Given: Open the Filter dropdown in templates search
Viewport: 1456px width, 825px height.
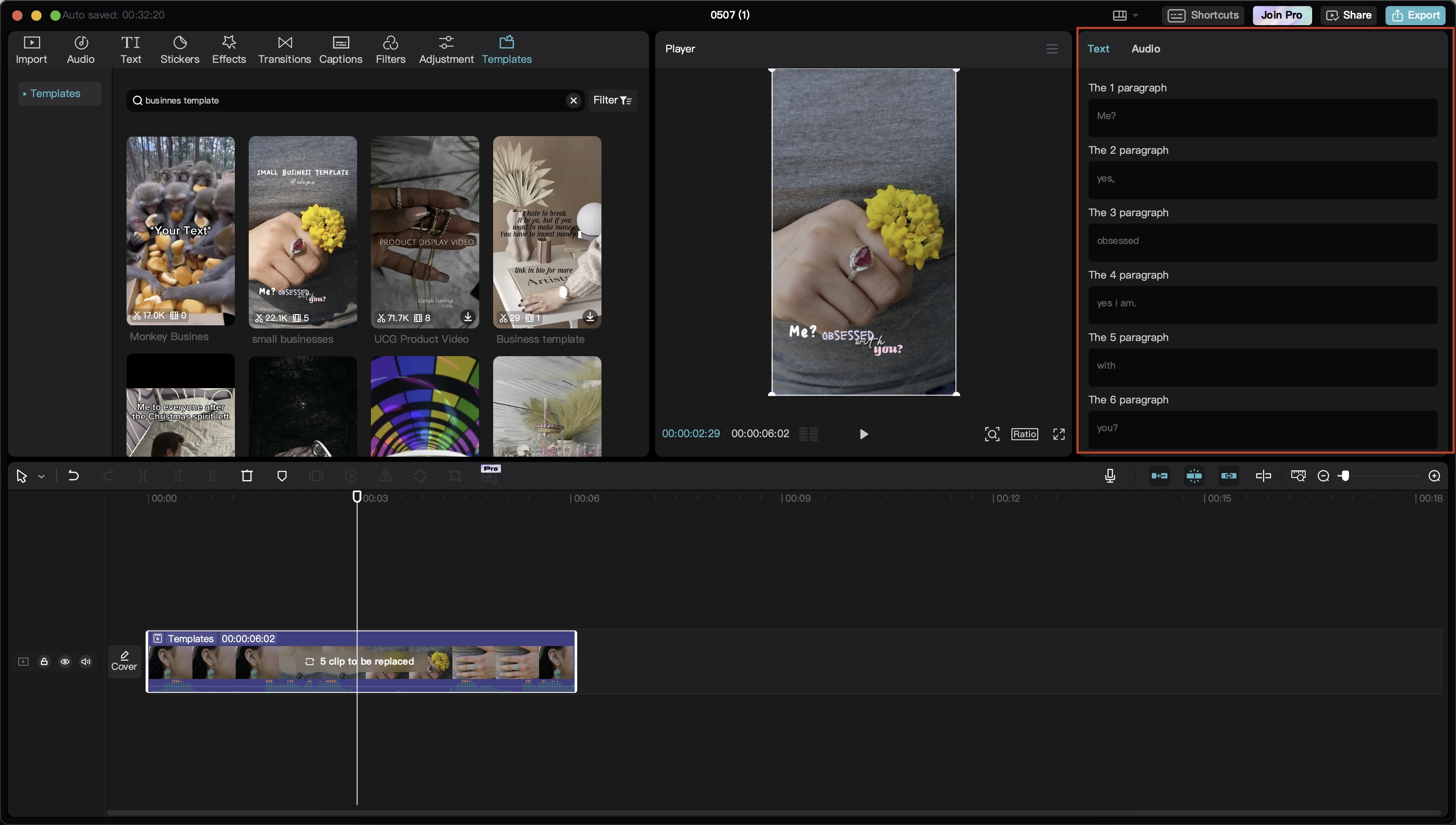Looking at the screenshot, I should (x=612, y=100).
